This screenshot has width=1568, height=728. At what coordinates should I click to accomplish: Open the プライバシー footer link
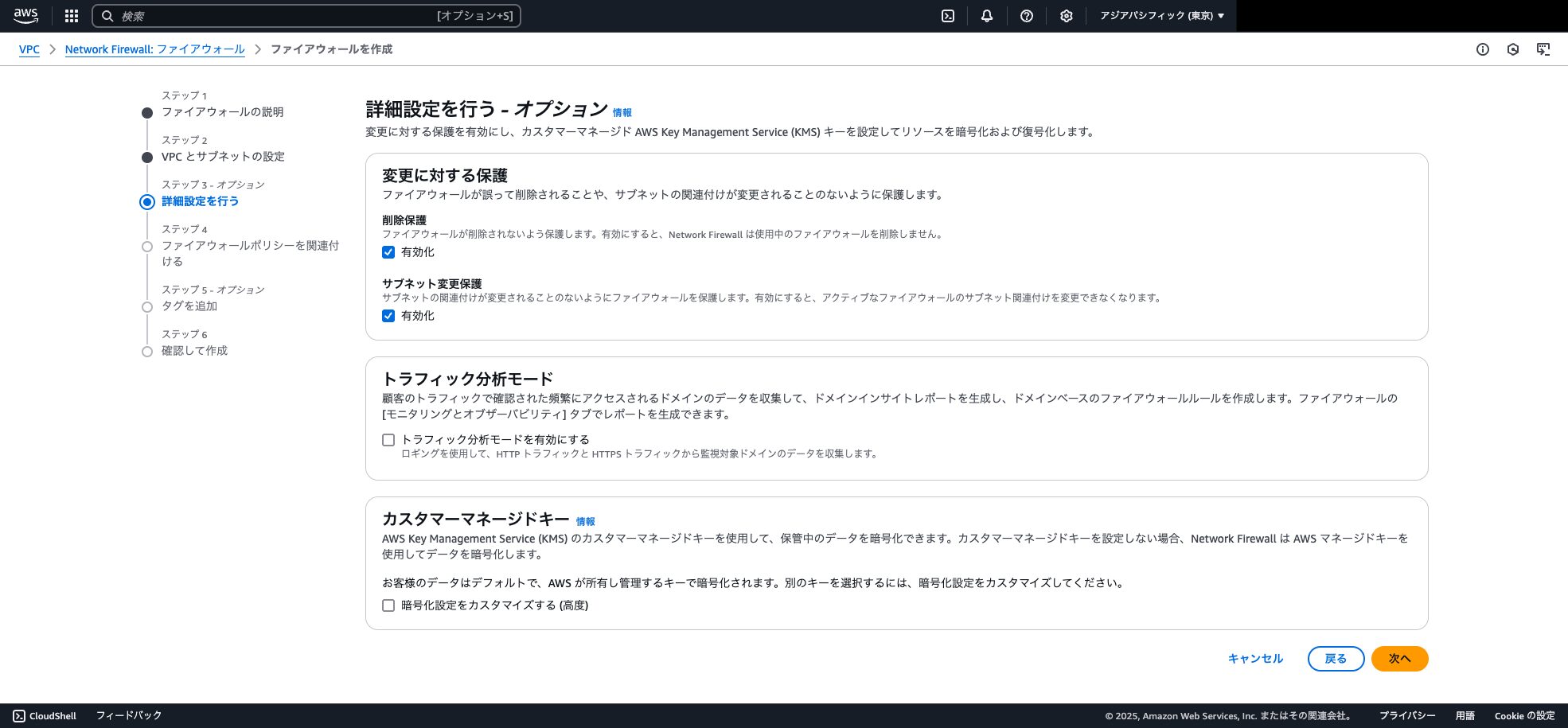click(x=1407, y=716)
